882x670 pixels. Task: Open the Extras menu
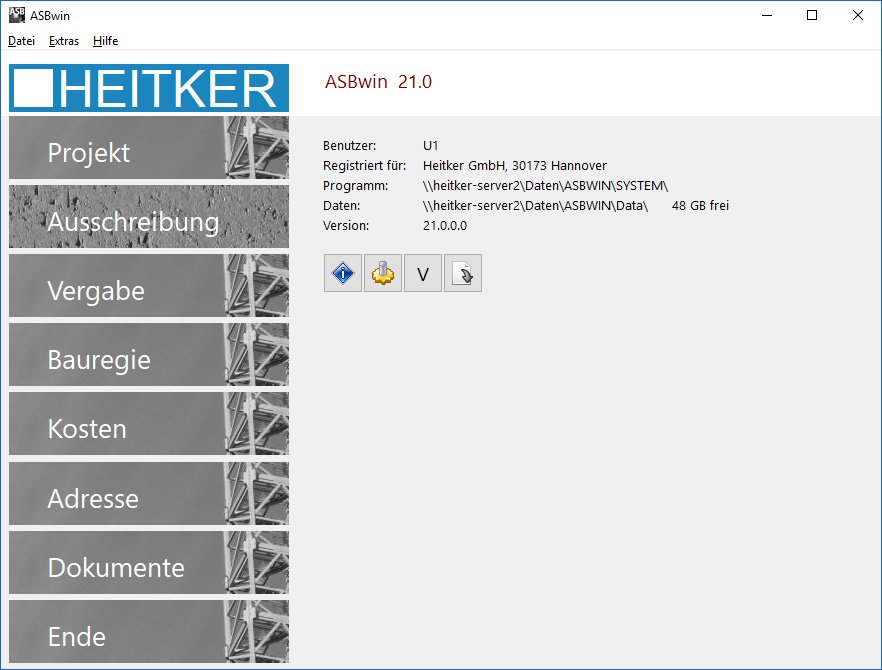64,41
